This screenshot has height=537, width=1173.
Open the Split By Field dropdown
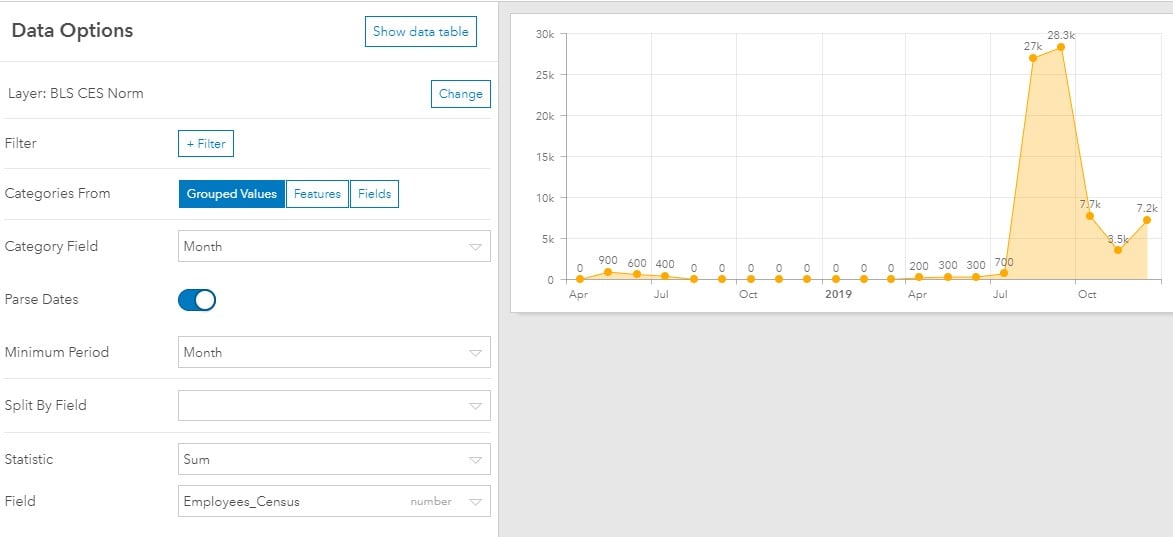click(x=334, y=405)
